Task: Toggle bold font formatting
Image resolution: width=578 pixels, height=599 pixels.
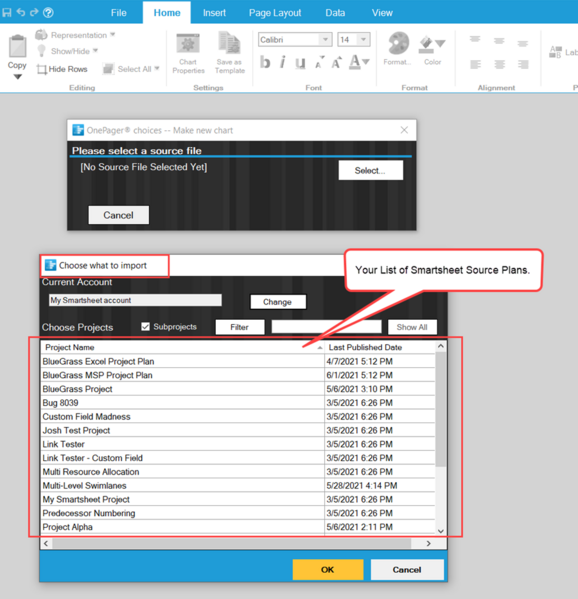Action: (265, 62)
